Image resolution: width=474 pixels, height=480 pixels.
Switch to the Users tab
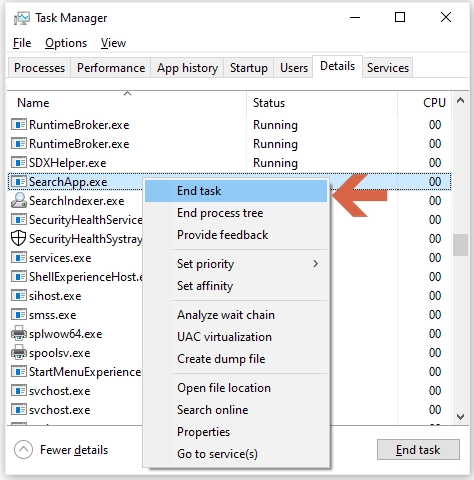[294, 68]
